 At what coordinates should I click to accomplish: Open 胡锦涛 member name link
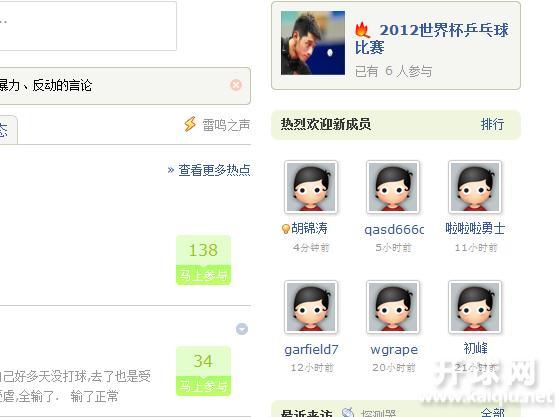[x=309, y=229]
